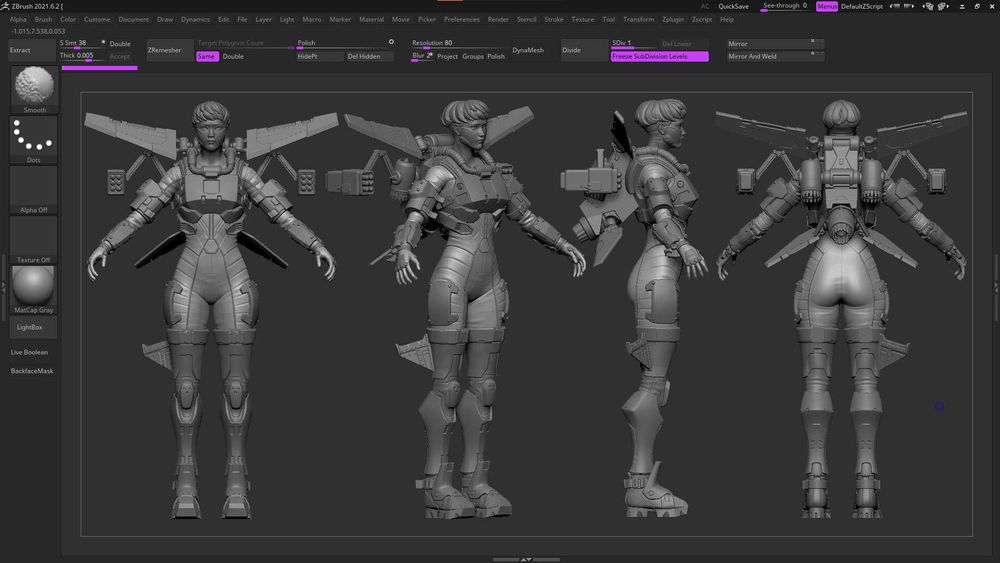Click the Del Lower button
This screenshot has width=1000, height=563.
[x=684, y=43]
